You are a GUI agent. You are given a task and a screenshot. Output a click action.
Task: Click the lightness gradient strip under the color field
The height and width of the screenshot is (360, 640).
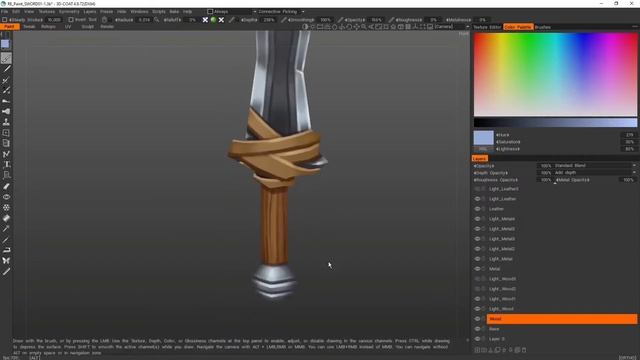pyautogui.click(x=555, y=122)
